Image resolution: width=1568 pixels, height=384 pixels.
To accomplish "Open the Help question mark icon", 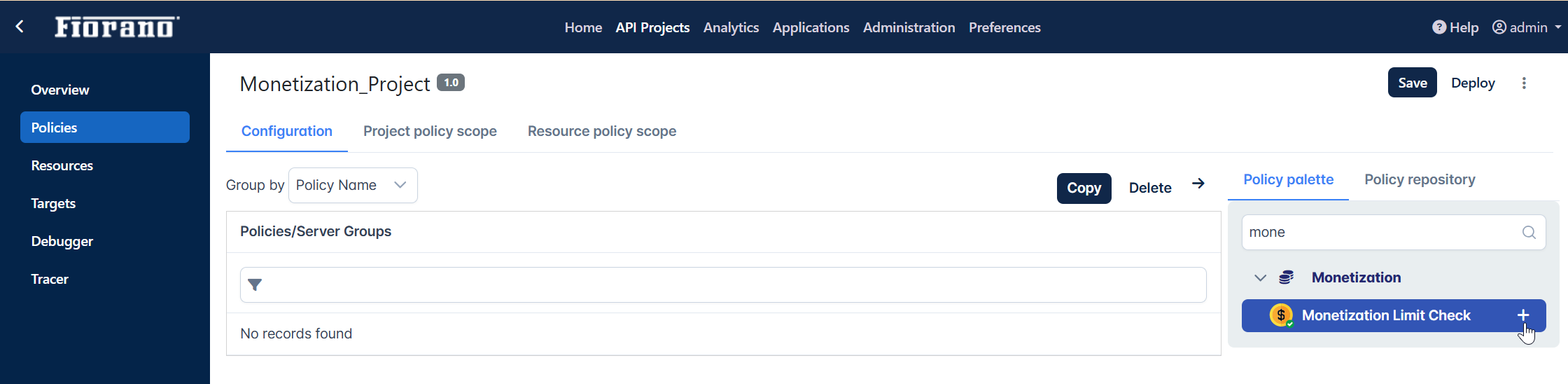I will coord(1439,27).
